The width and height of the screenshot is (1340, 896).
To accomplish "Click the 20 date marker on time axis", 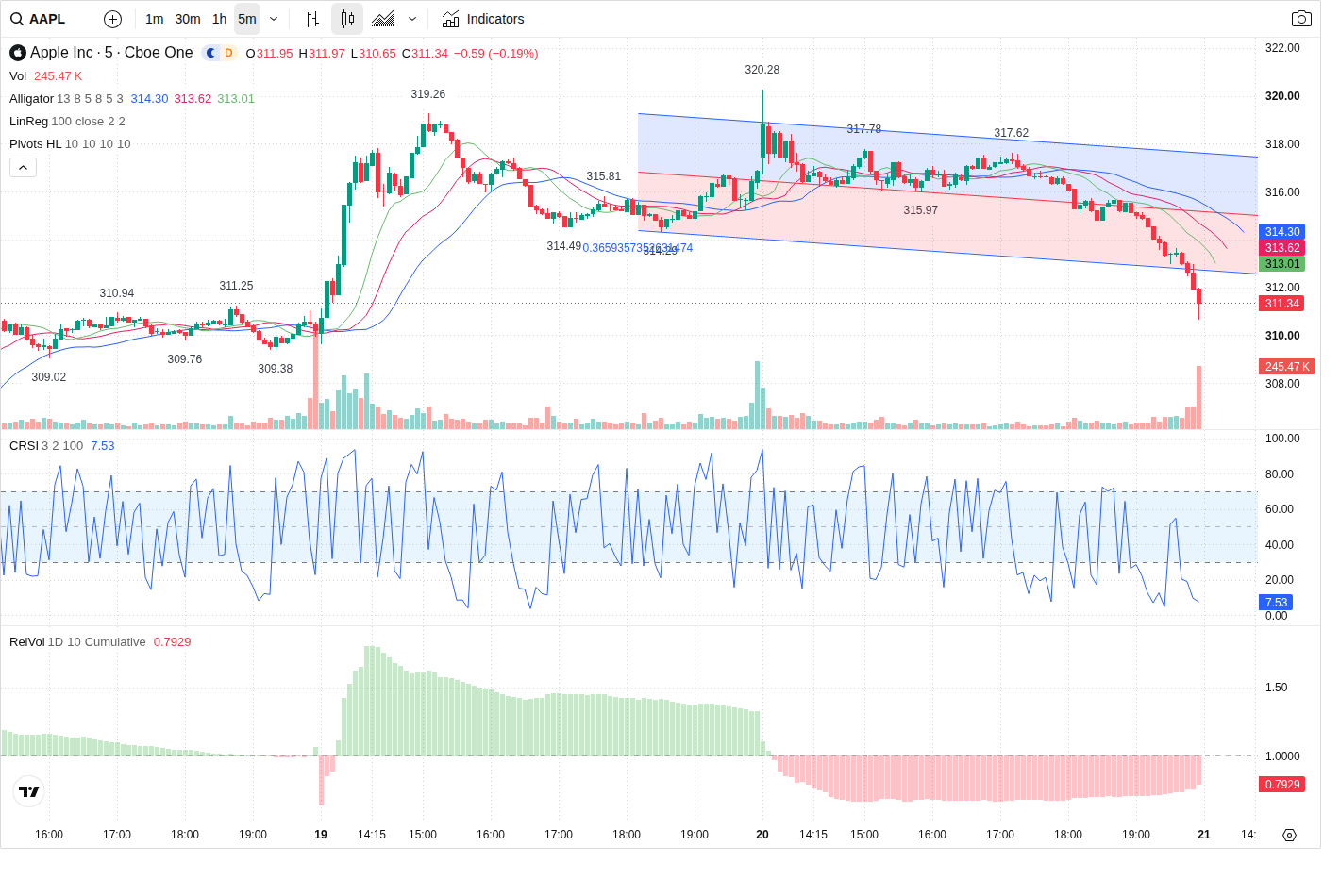I will point(762,835).
